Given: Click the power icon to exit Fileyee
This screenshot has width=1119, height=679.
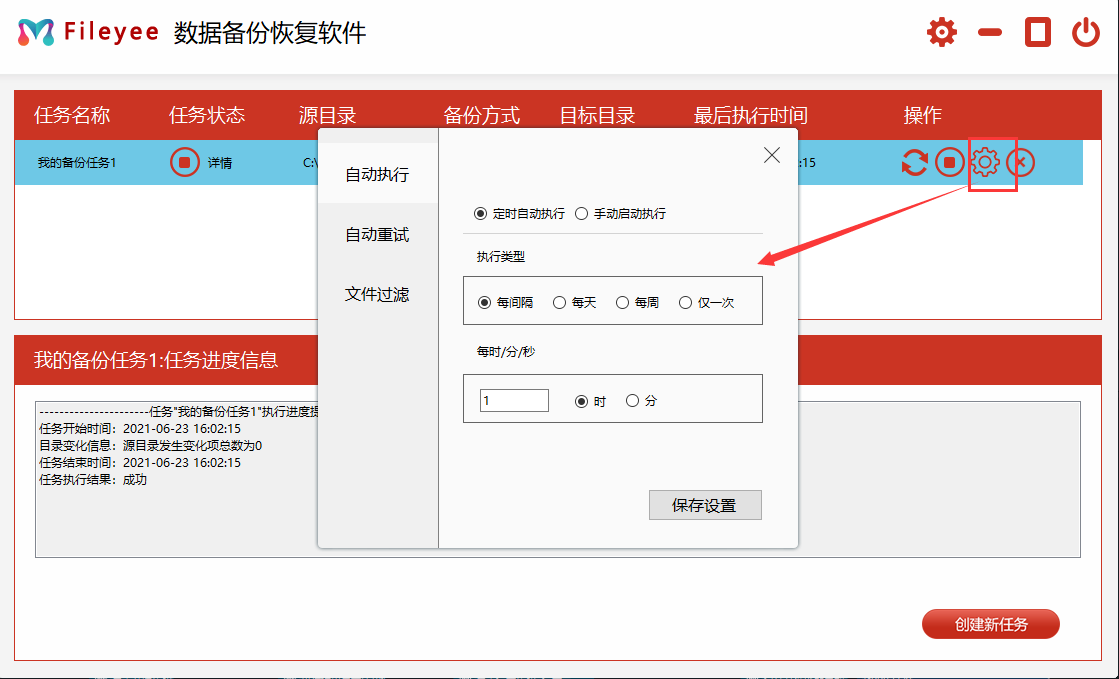Looking at the screenshot, I should tap(1085, 33).
